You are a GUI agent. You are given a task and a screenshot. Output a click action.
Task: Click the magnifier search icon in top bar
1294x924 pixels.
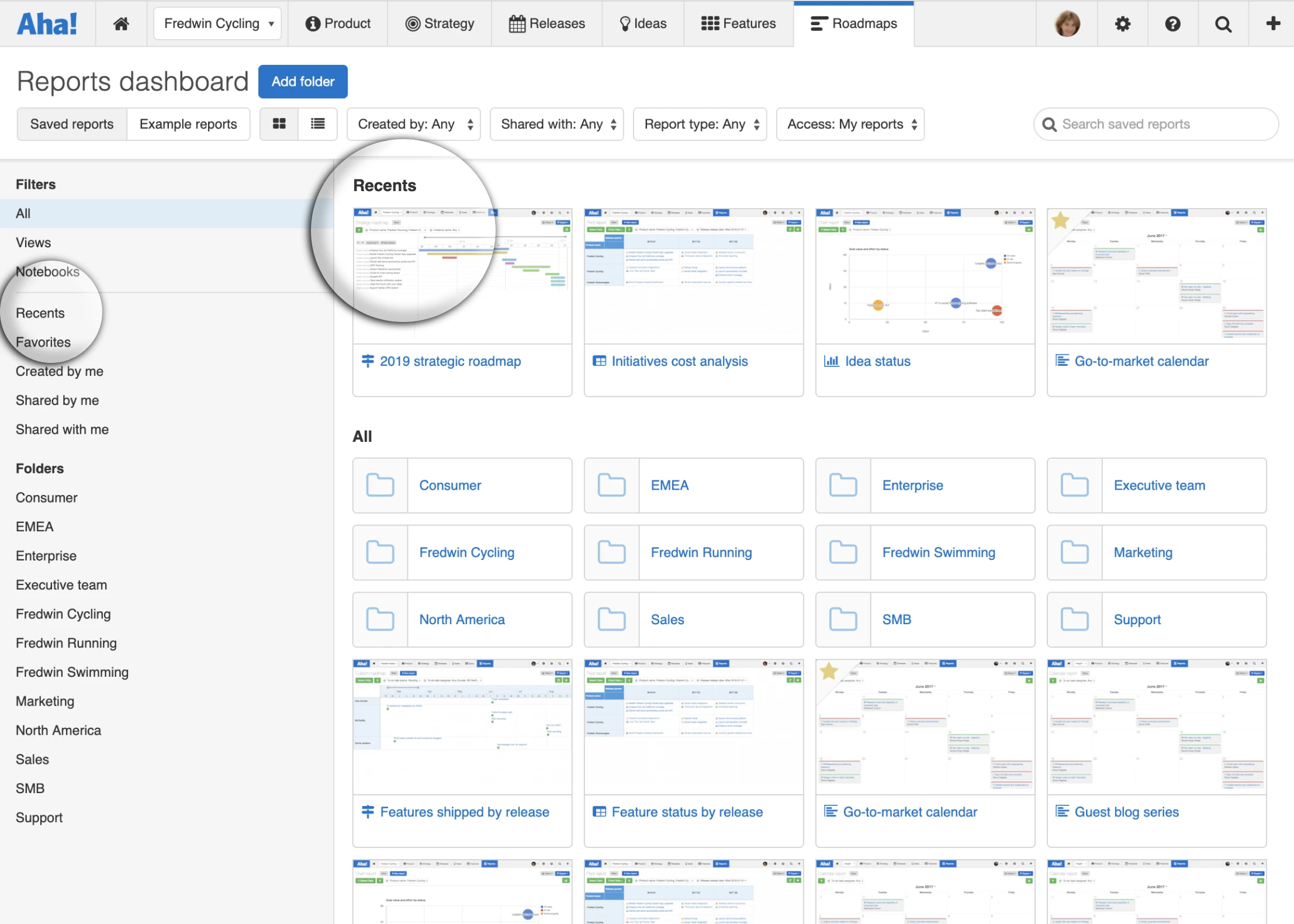tap(1223, 23)
